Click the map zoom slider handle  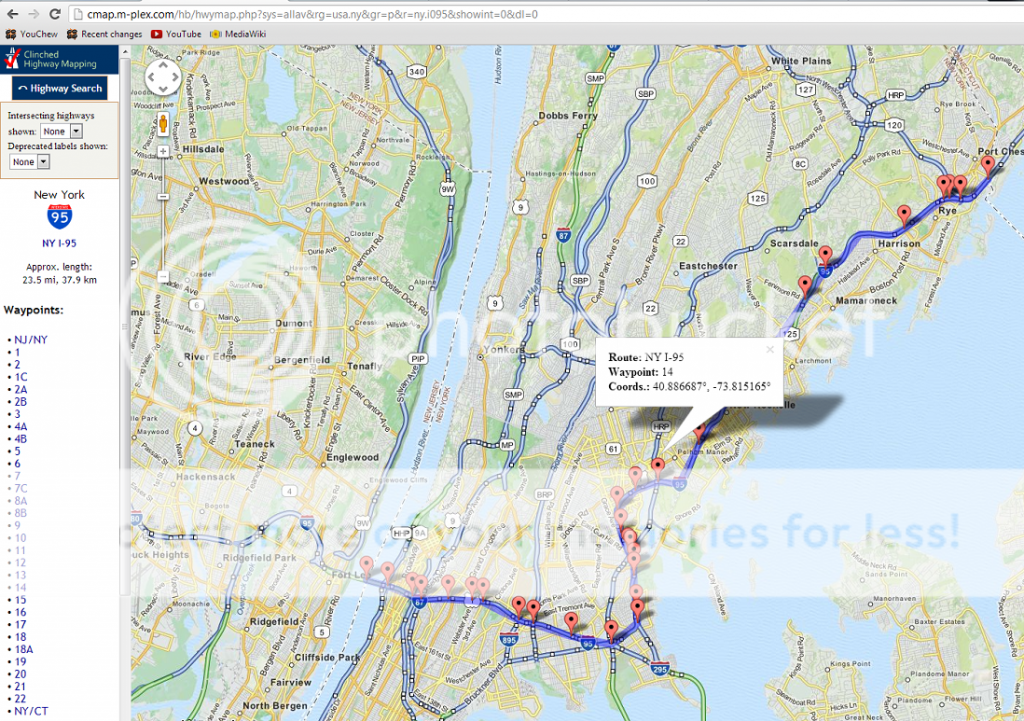coord(162,276)
